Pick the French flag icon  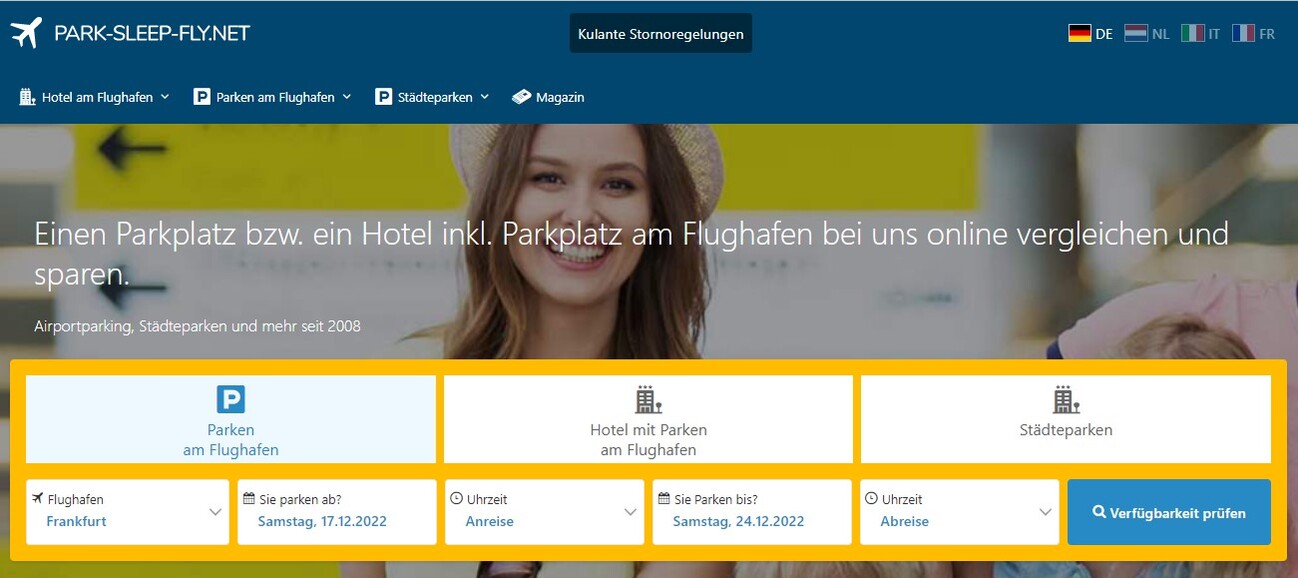tap(1243, 33)
